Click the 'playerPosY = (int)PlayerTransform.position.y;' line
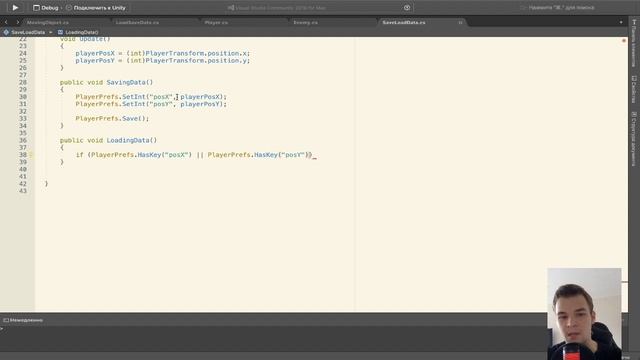This screenshot has height=360, width=640. (162, 61)
